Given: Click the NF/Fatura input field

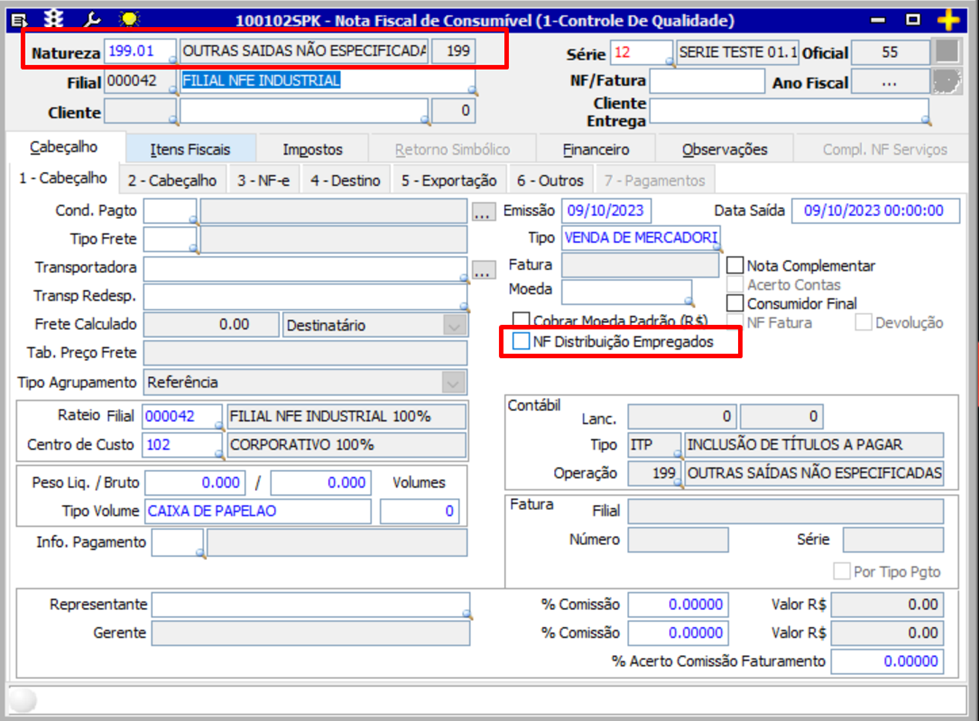Looking at the screenshot, I should pyautogui.click(x=707, y=81).
